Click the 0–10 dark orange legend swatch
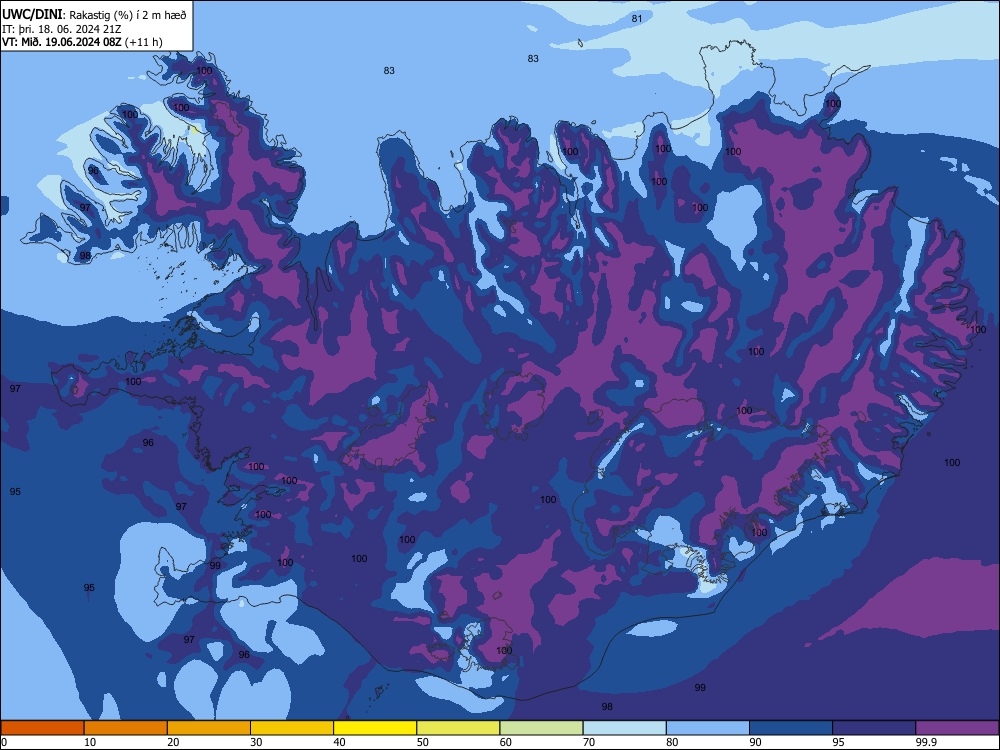 [42, 728]
